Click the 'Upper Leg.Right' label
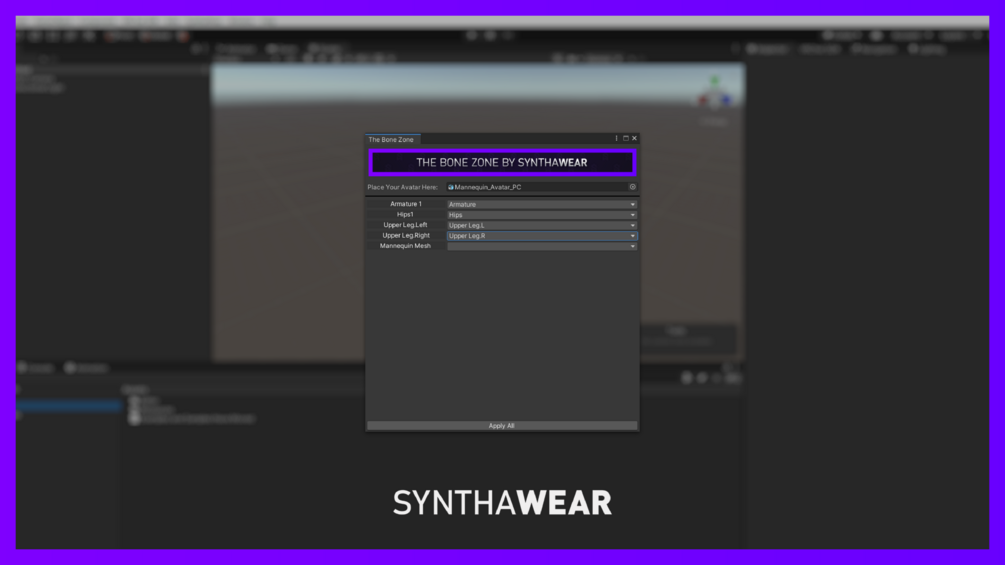This screenshot has height=565, width=1005. (x=406, y=235)
